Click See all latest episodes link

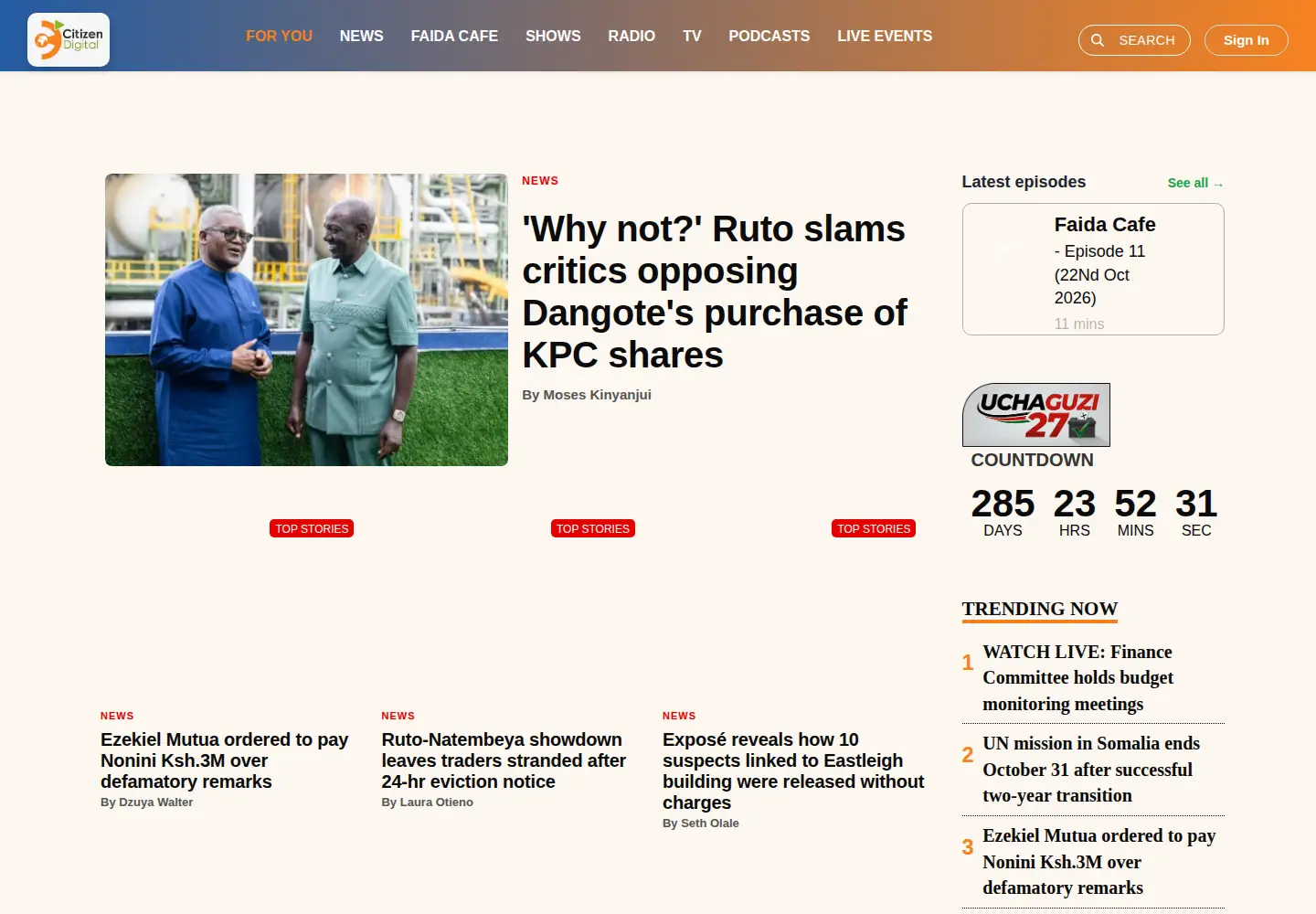[x=1195, y=183]
